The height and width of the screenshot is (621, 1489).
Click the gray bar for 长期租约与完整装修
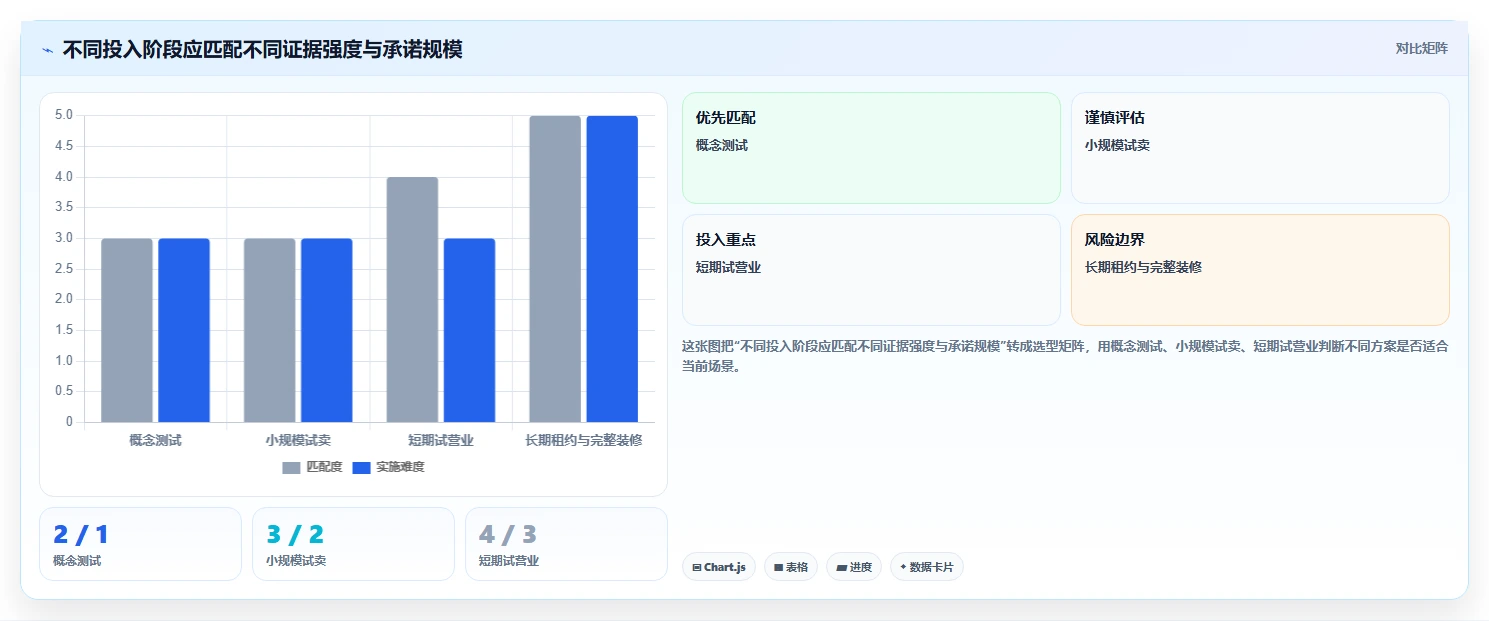coord(555,269)
